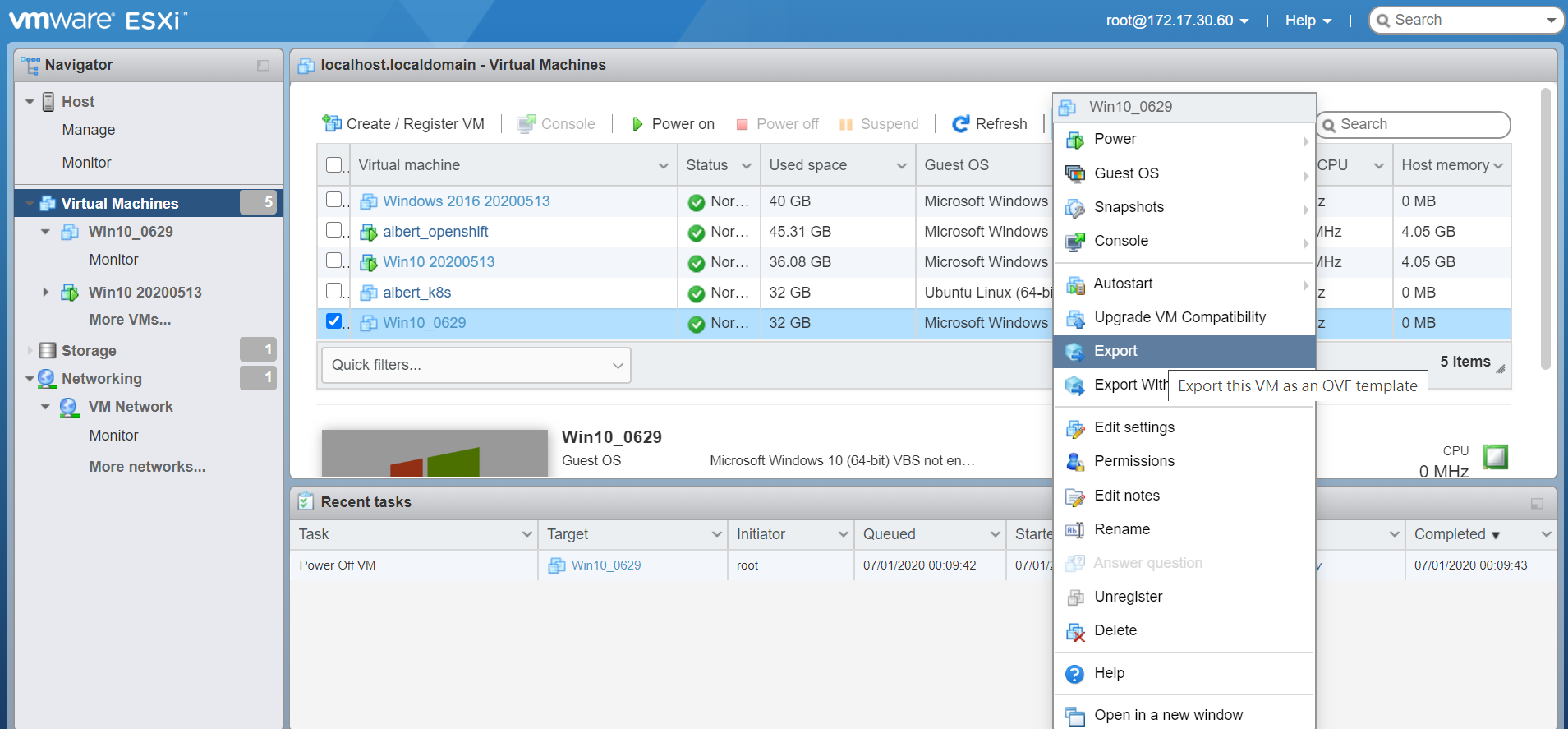The image size is (1568, 729).
Task: Click More VMs... in the Navigator
Action: click(130, 320)
